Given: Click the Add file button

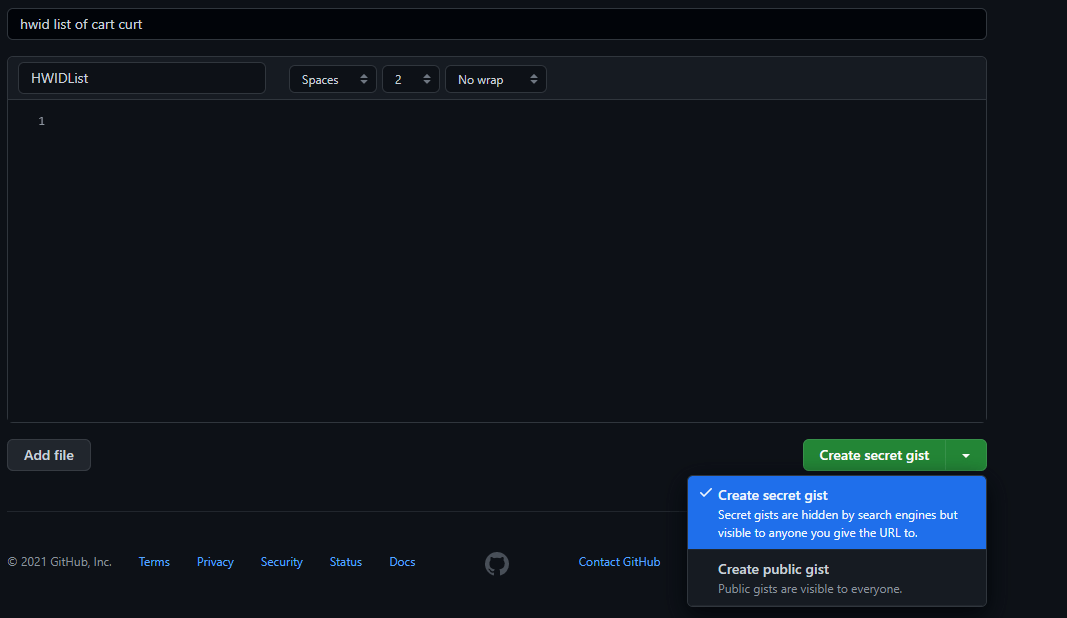Looking at the screenshot, I should pos(49,455).
